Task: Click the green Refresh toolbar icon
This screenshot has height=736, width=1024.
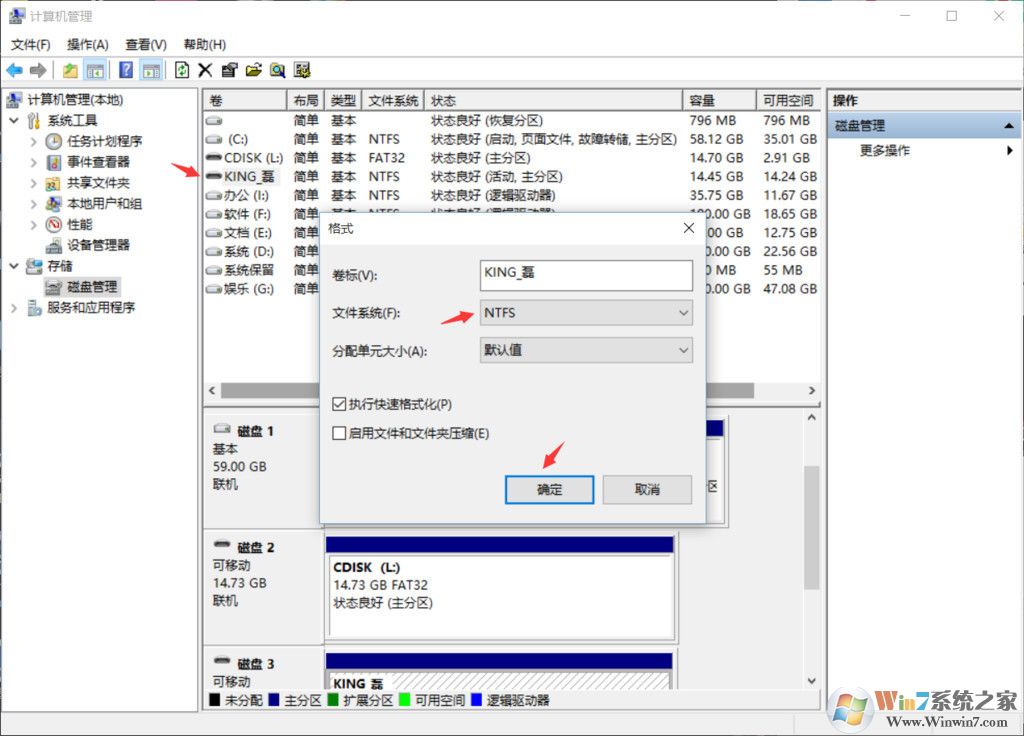Action: click(x=182, y=70)
